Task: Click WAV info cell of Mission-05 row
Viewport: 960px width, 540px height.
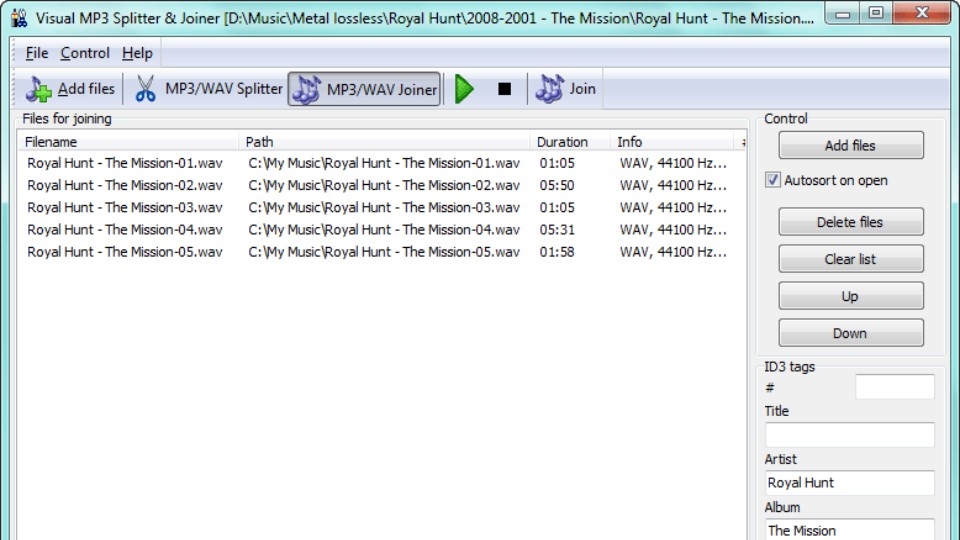Action: (x=673, y=252)
